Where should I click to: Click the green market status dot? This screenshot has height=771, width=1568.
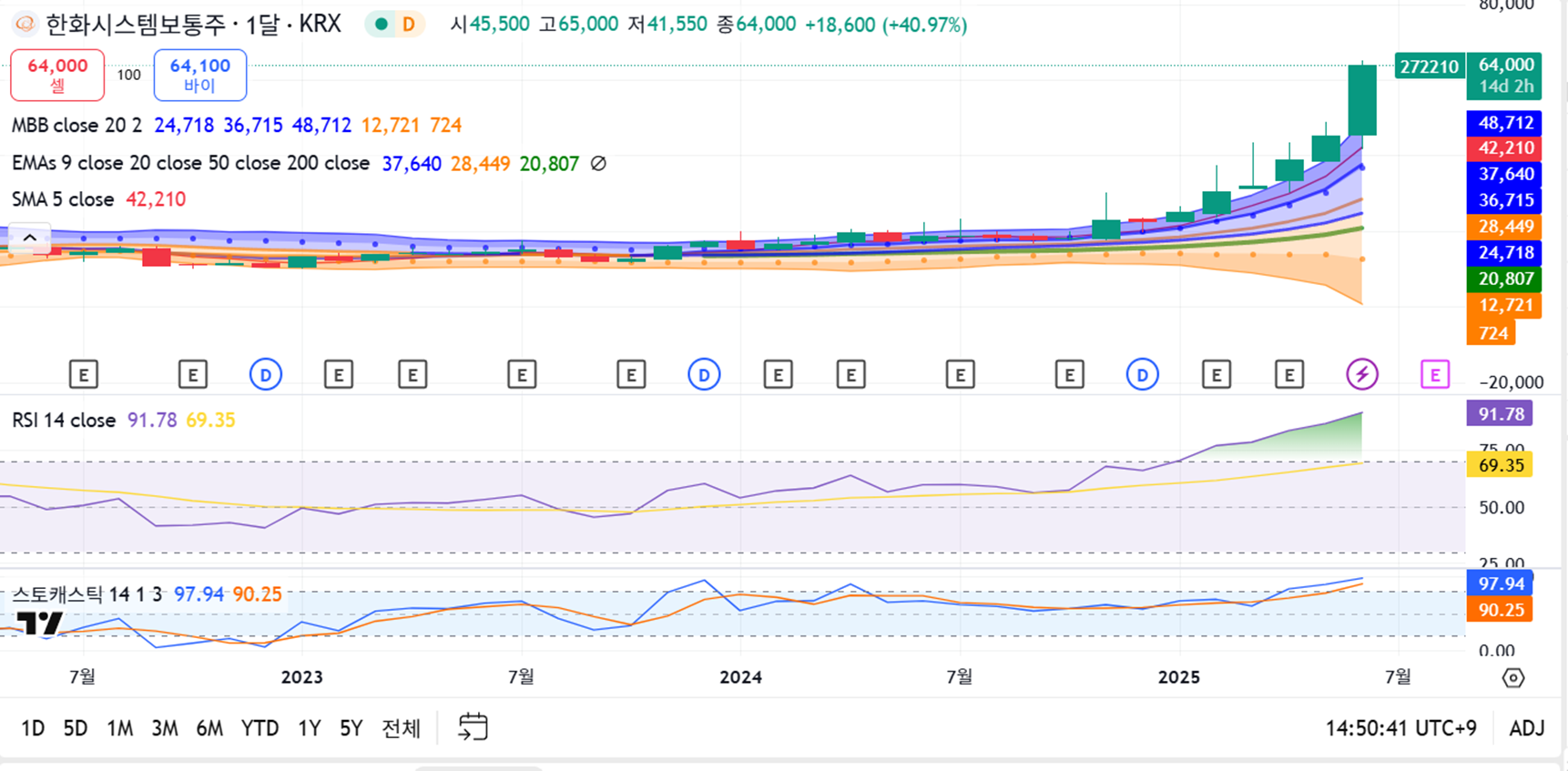pos(382,25)
